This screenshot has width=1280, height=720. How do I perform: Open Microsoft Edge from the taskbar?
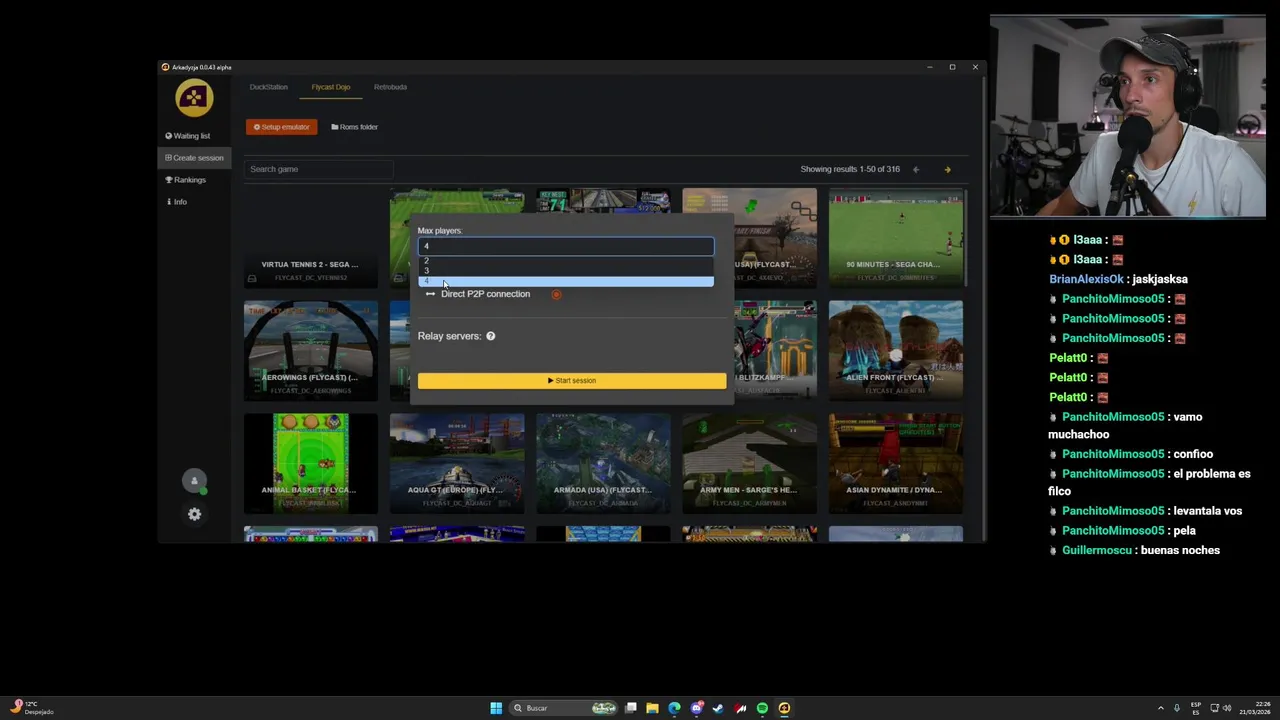click(x=674, y=708)
